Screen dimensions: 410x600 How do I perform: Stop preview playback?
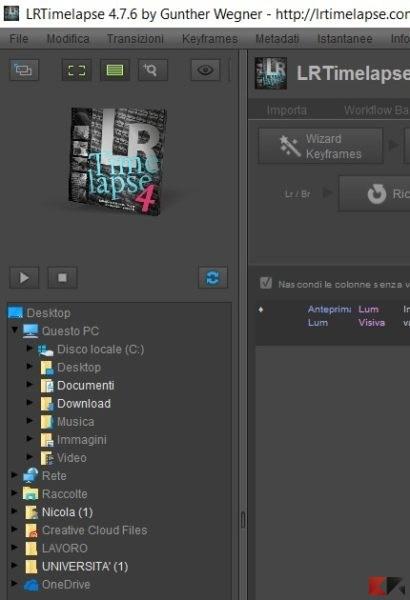62,277
